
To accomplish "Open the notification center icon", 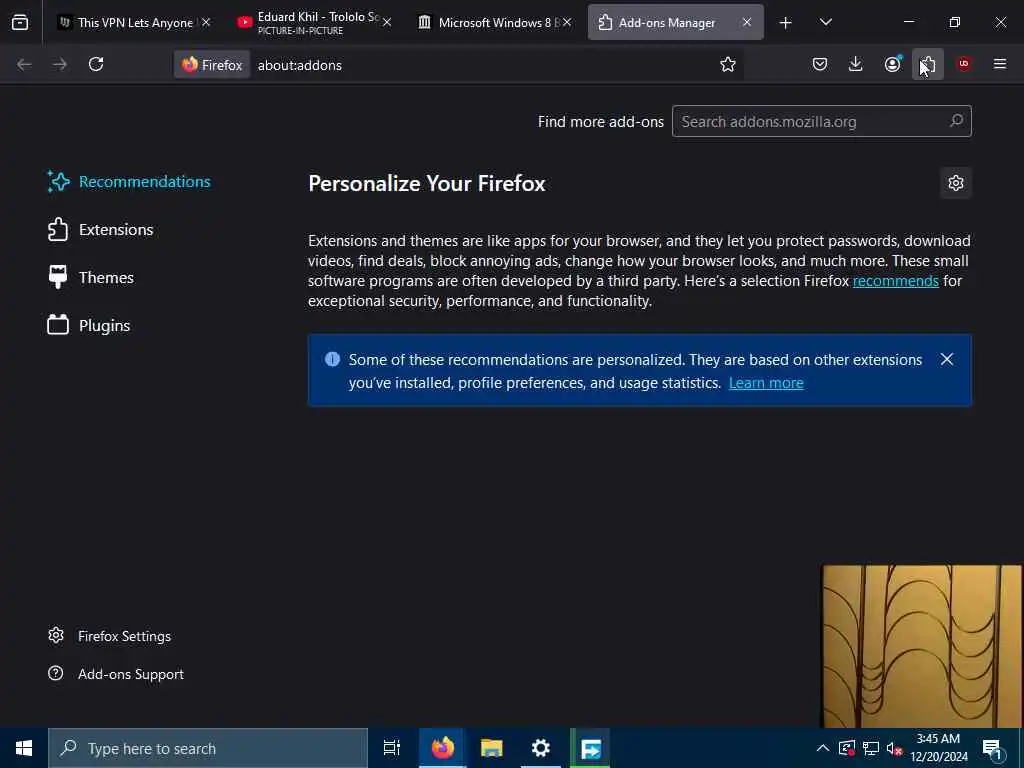I will pyautogui.click(x=993, y=749).
